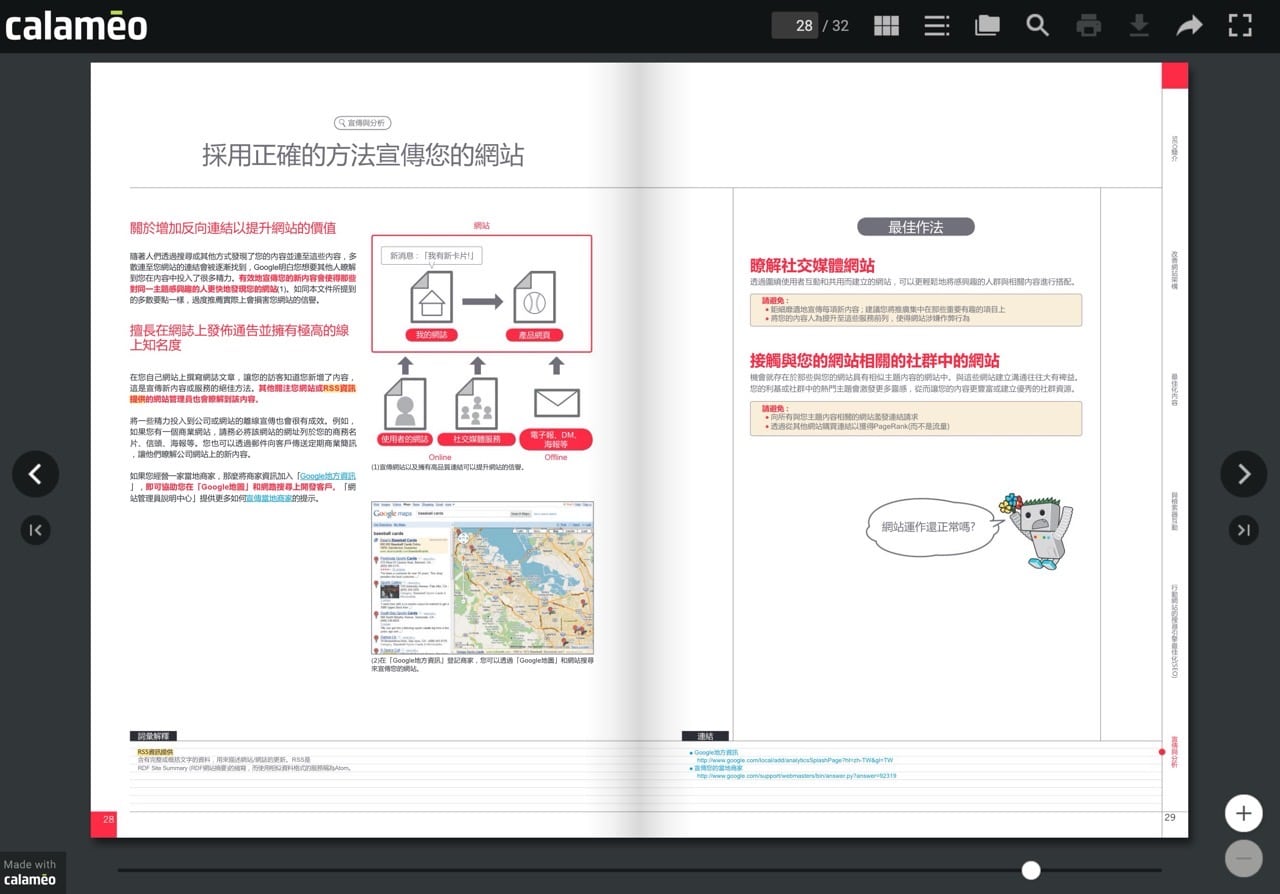Image resolution: width=1280 pixels, height=894 pixels.
Task: Open the google.com/support/webmasters URL link
Action: click(x=796, y=776)
